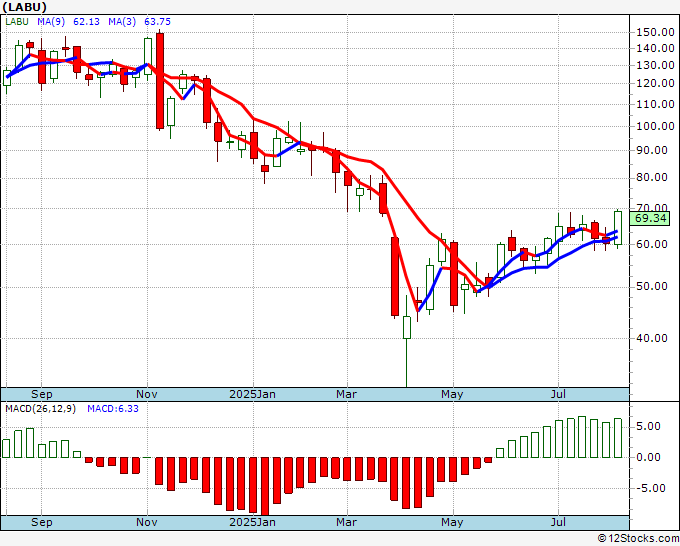
Task: Click the April low green candlestick near 40
Action: coord(407,327)
